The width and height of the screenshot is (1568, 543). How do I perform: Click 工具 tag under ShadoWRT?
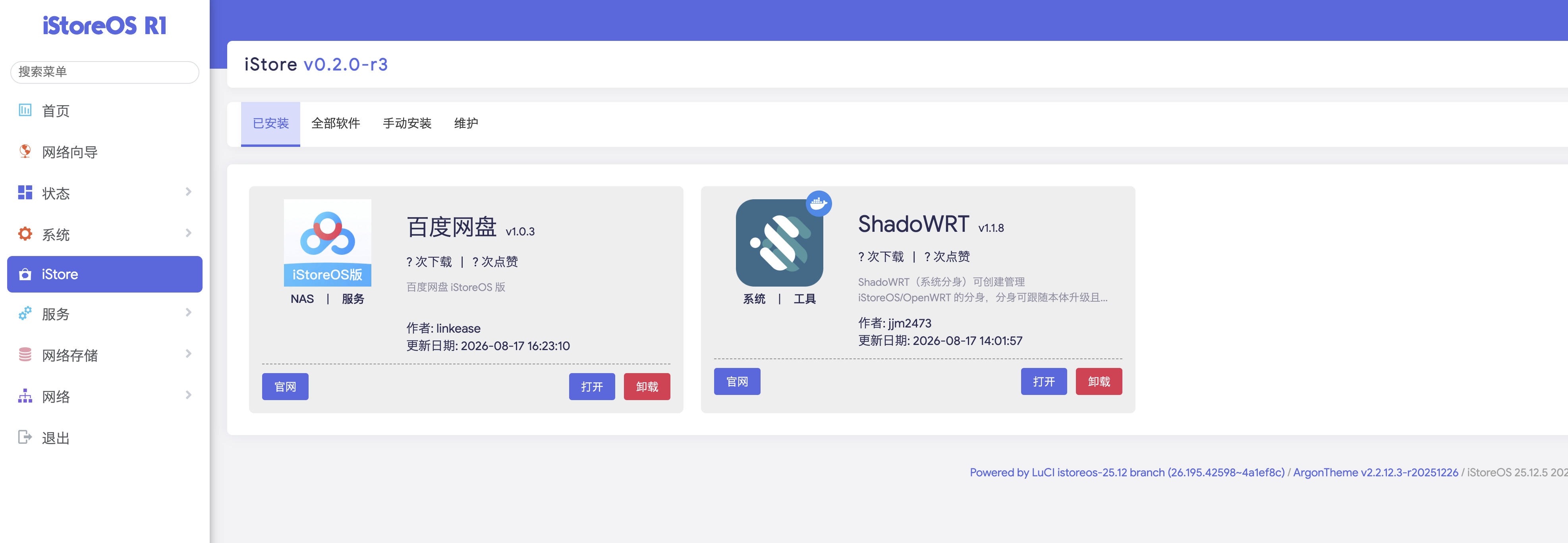[805, 298]
